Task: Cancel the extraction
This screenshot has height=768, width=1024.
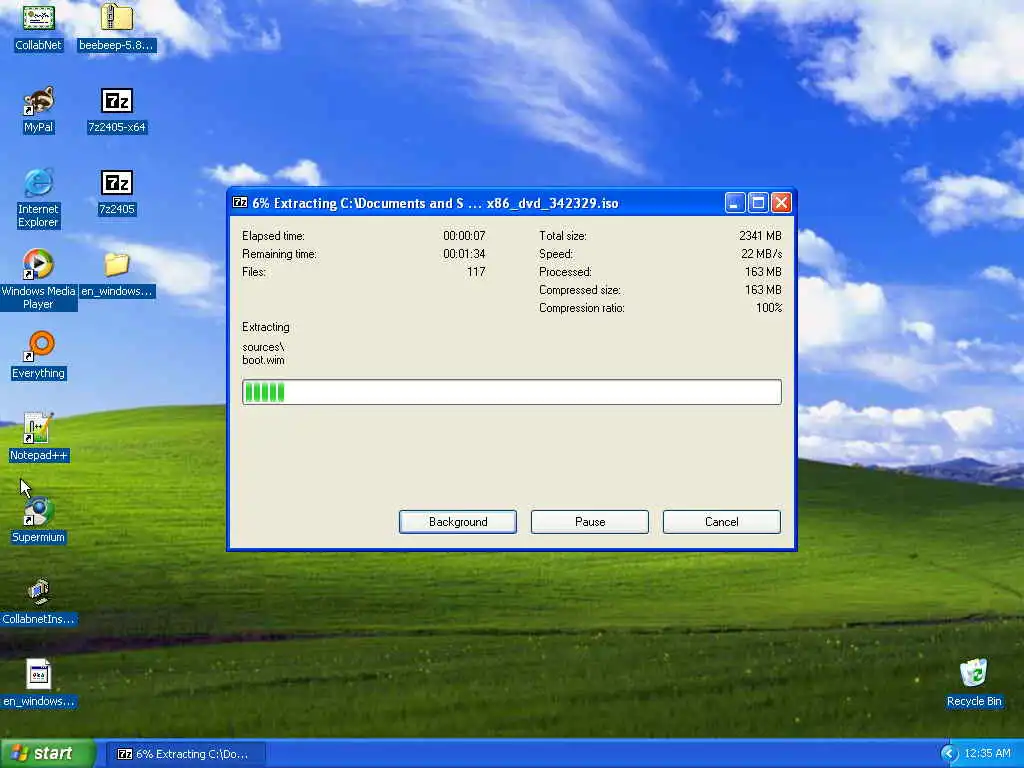Action: [722, 522]
